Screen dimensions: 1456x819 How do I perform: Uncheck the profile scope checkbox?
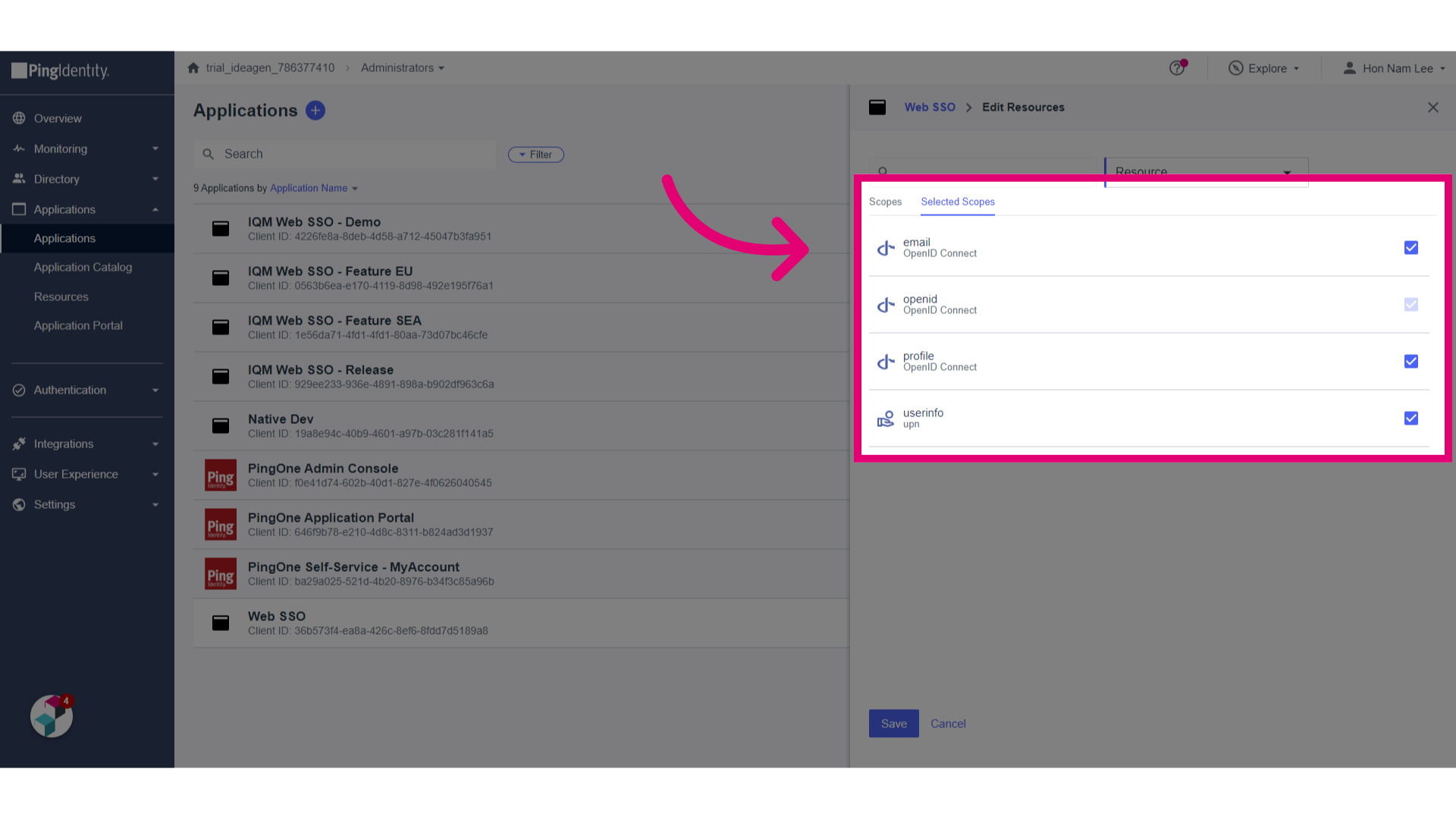pyautogui.click(x=1411, y=362)
